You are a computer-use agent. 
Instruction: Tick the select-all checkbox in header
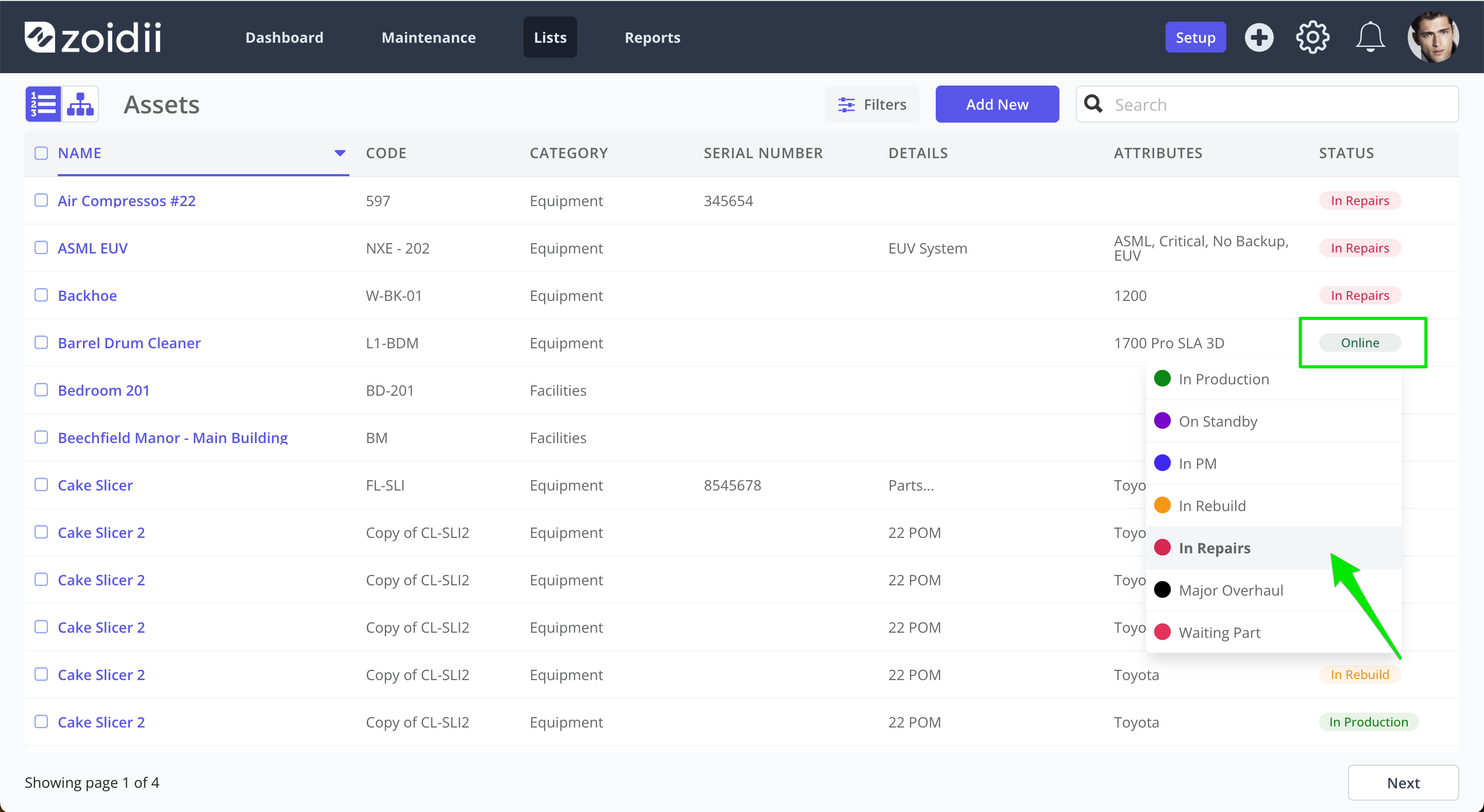pos(41,153)
